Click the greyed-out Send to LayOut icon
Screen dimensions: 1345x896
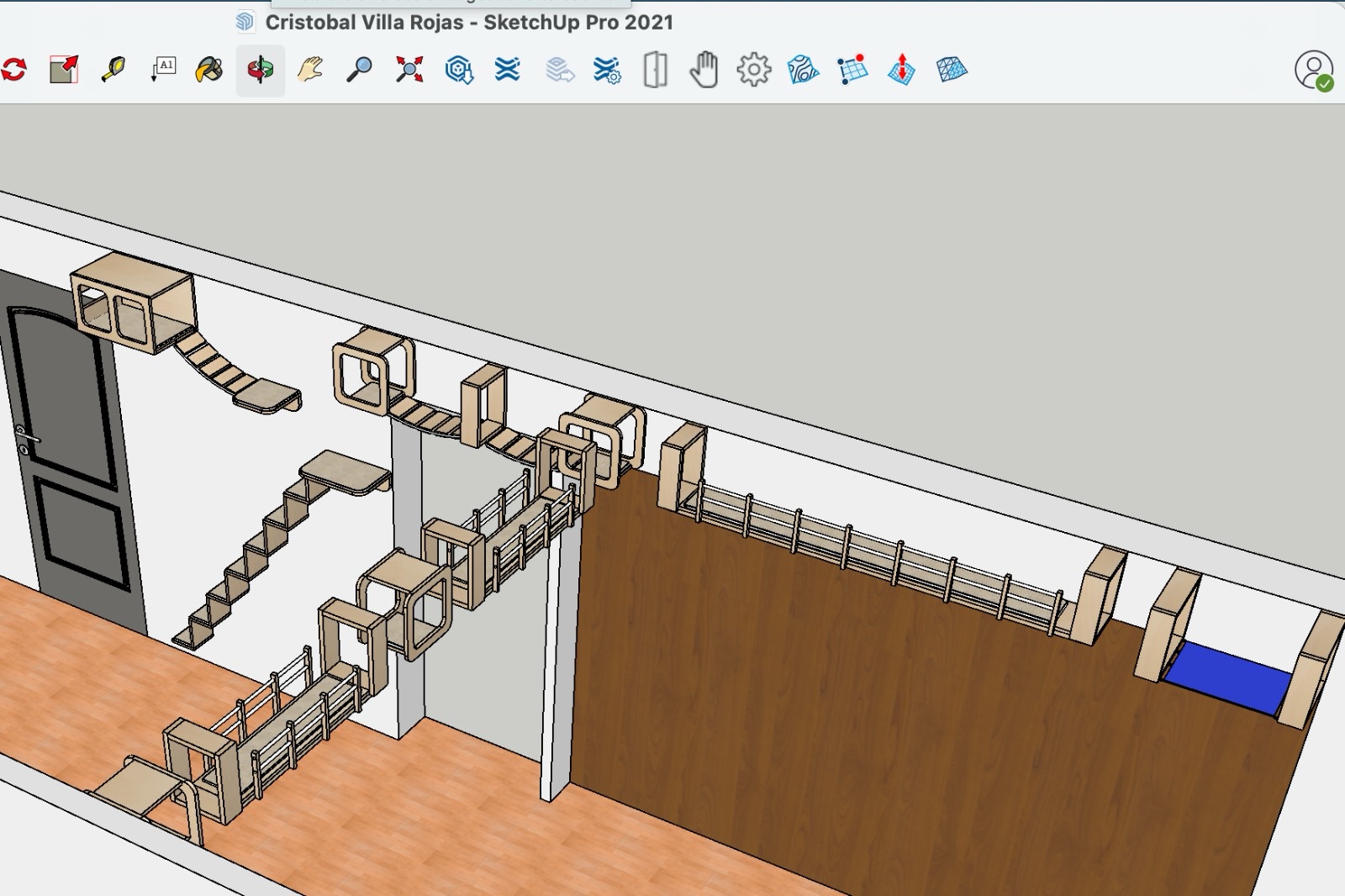[x=559, y=70]
